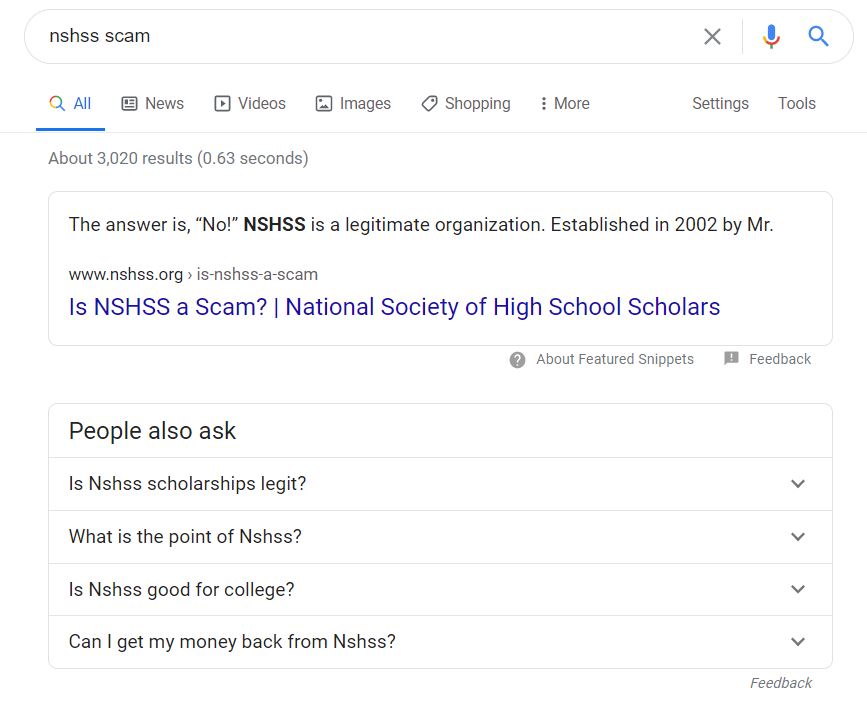Click into the 'nshss scam' search field
The image size is (867, 702).
click(365, 36)
